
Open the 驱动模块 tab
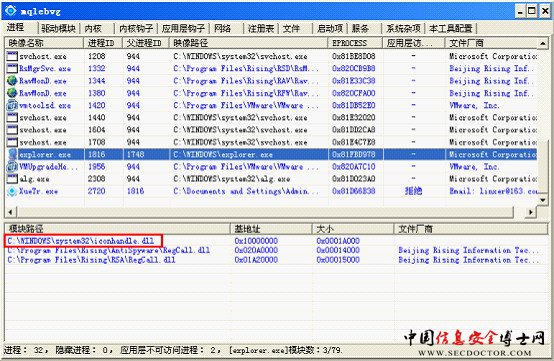pyautogui.click(x=58, y=28)
